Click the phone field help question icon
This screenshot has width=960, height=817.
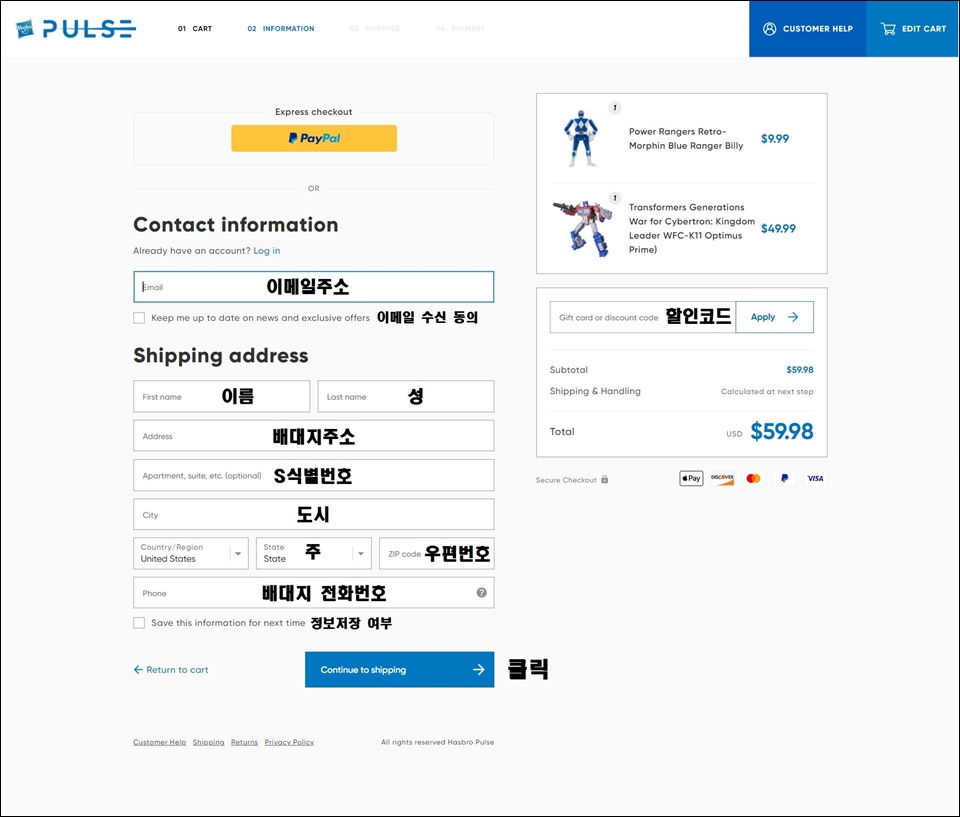pos(482,592)
